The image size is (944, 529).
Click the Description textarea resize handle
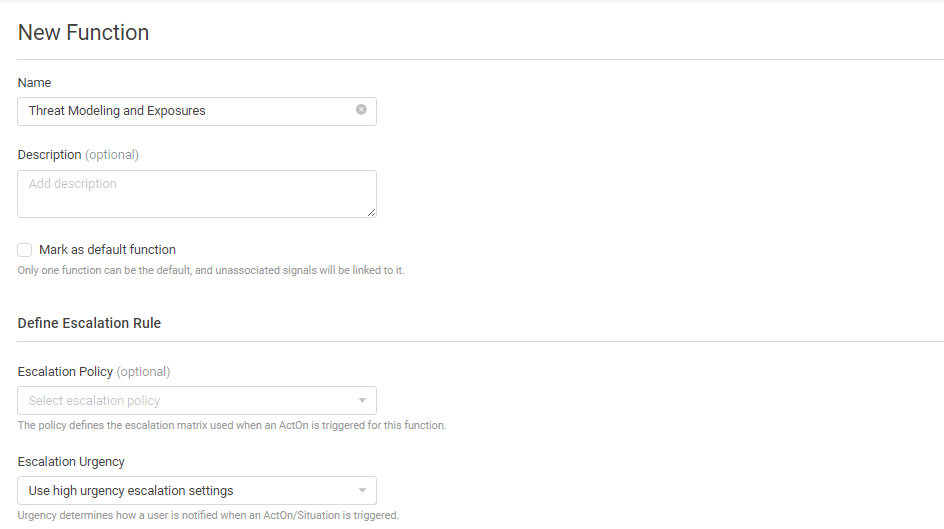[371, 212]
